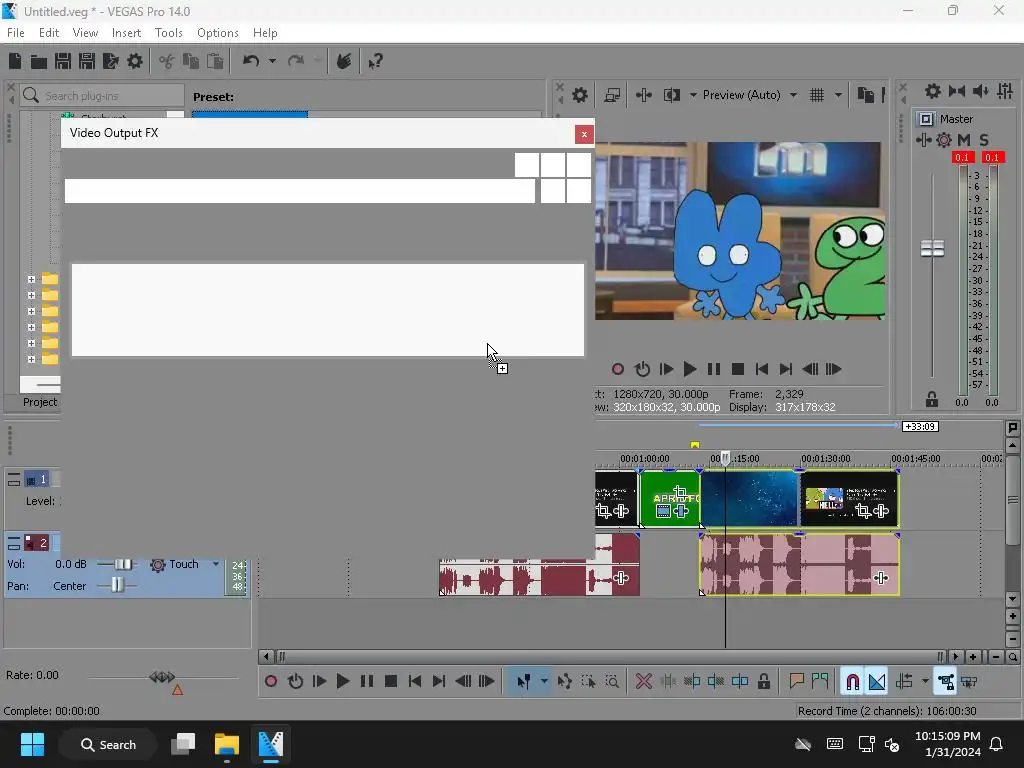Click the Render As icon in the toolbar
The height and width of the screenshot is (768, 1024).
(111, 61)
